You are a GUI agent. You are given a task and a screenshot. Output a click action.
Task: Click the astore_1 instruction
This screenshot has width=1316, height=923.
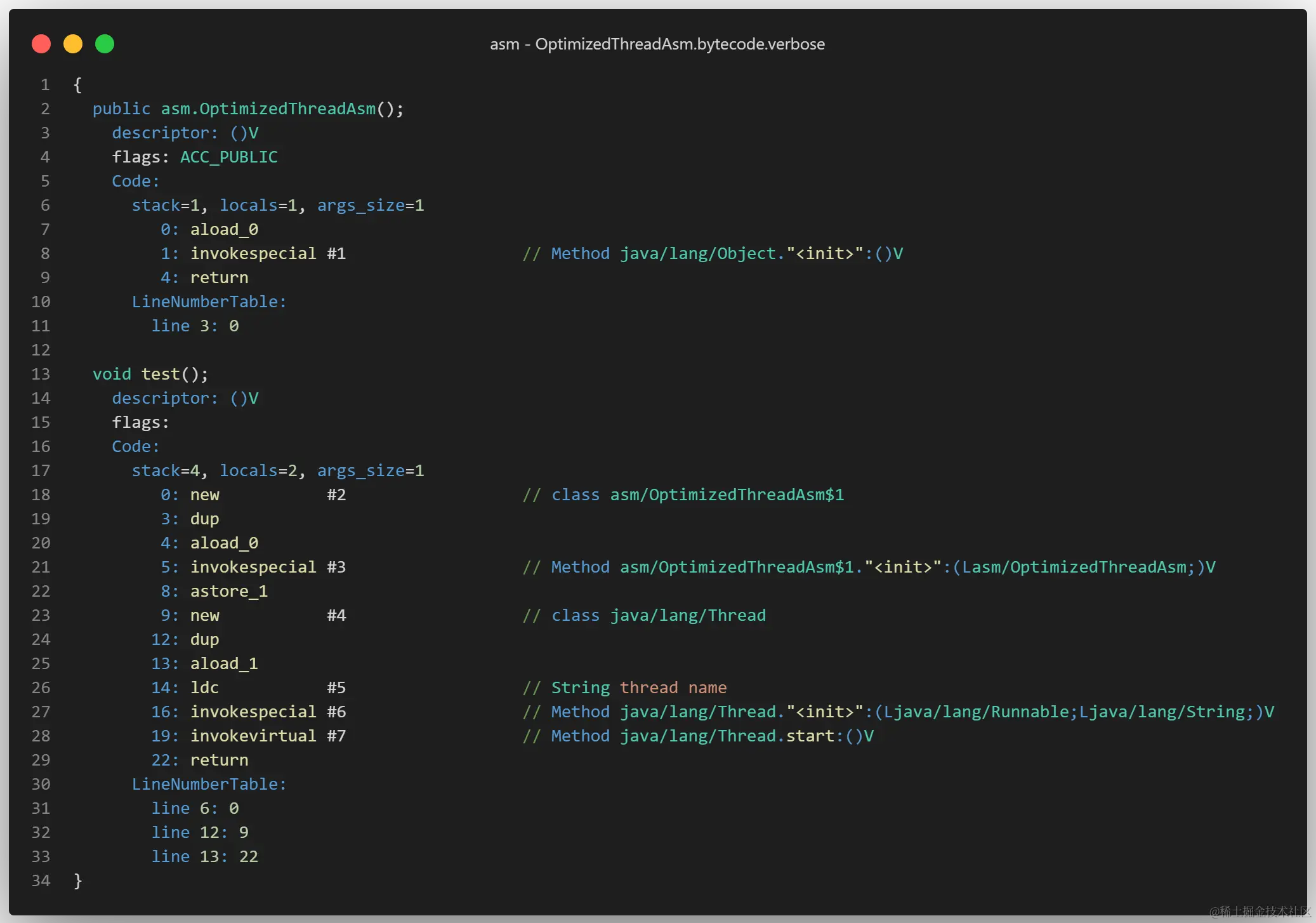[x=229, y=591]
